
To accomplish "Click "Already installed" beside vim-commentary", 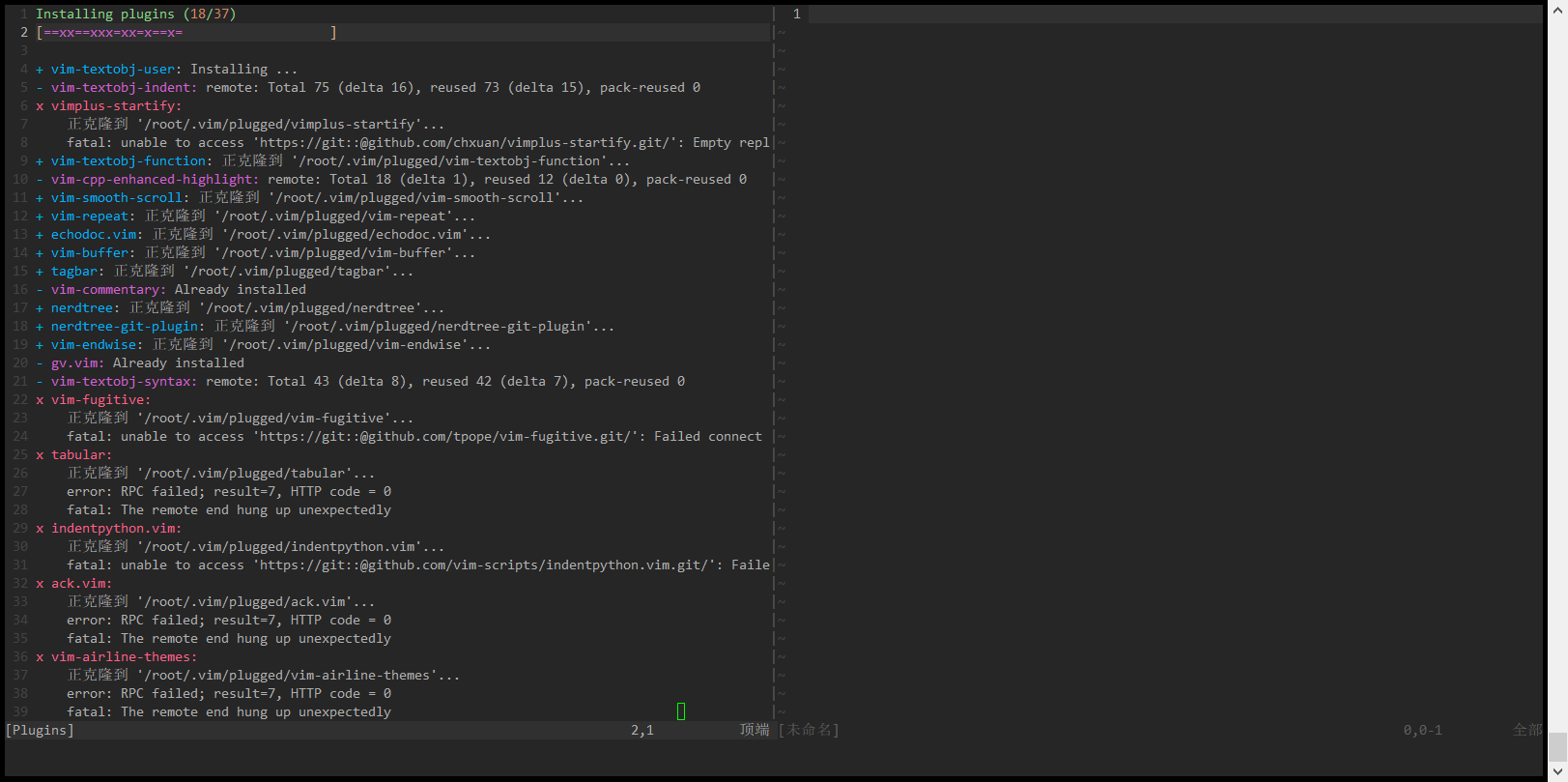I will coord(241,289).
